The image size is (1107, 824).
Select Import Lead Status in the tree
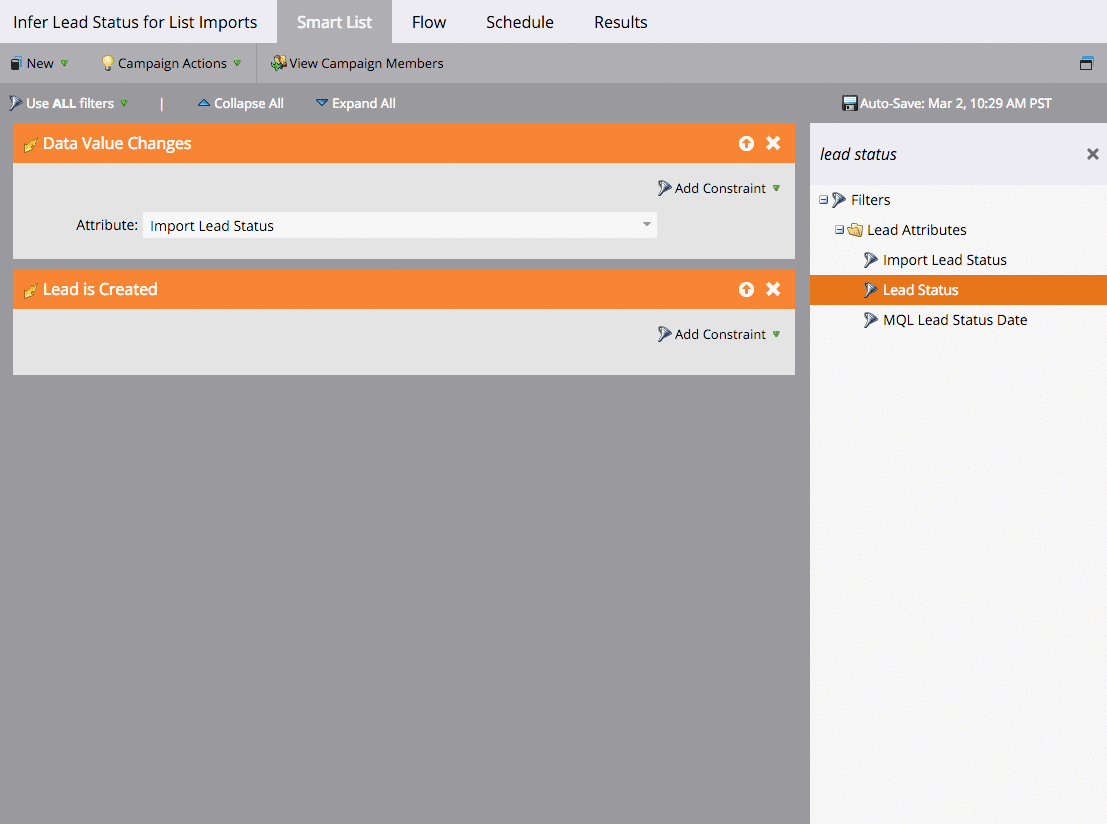coord(944,259)
